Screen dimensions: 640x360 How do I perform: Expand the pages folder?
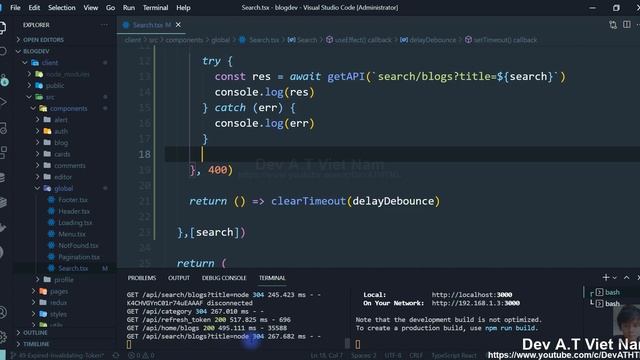coord(59,291)
